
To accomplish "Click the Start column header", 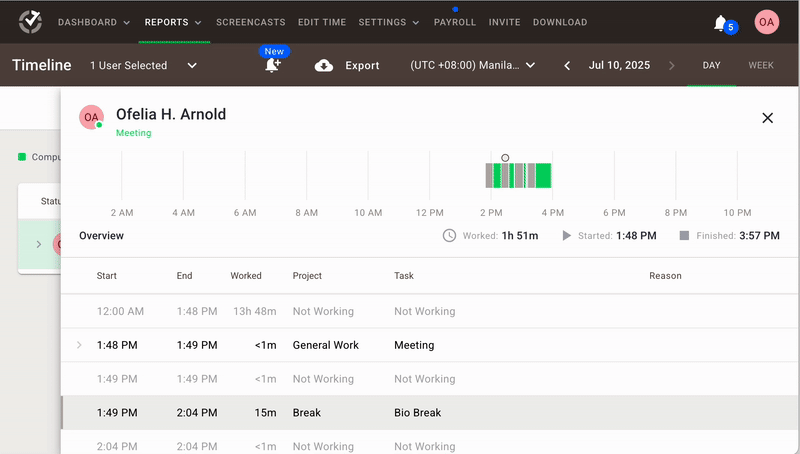I will point(107,275).
